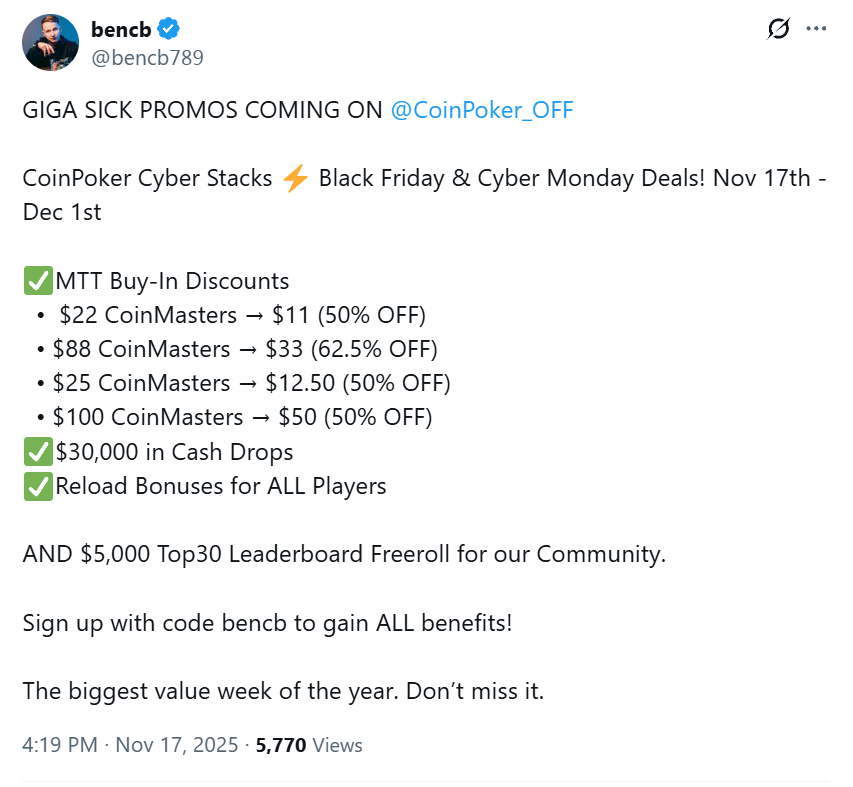
Task: Click the lightning bolt emoji
Action: (x=295, y=179)
